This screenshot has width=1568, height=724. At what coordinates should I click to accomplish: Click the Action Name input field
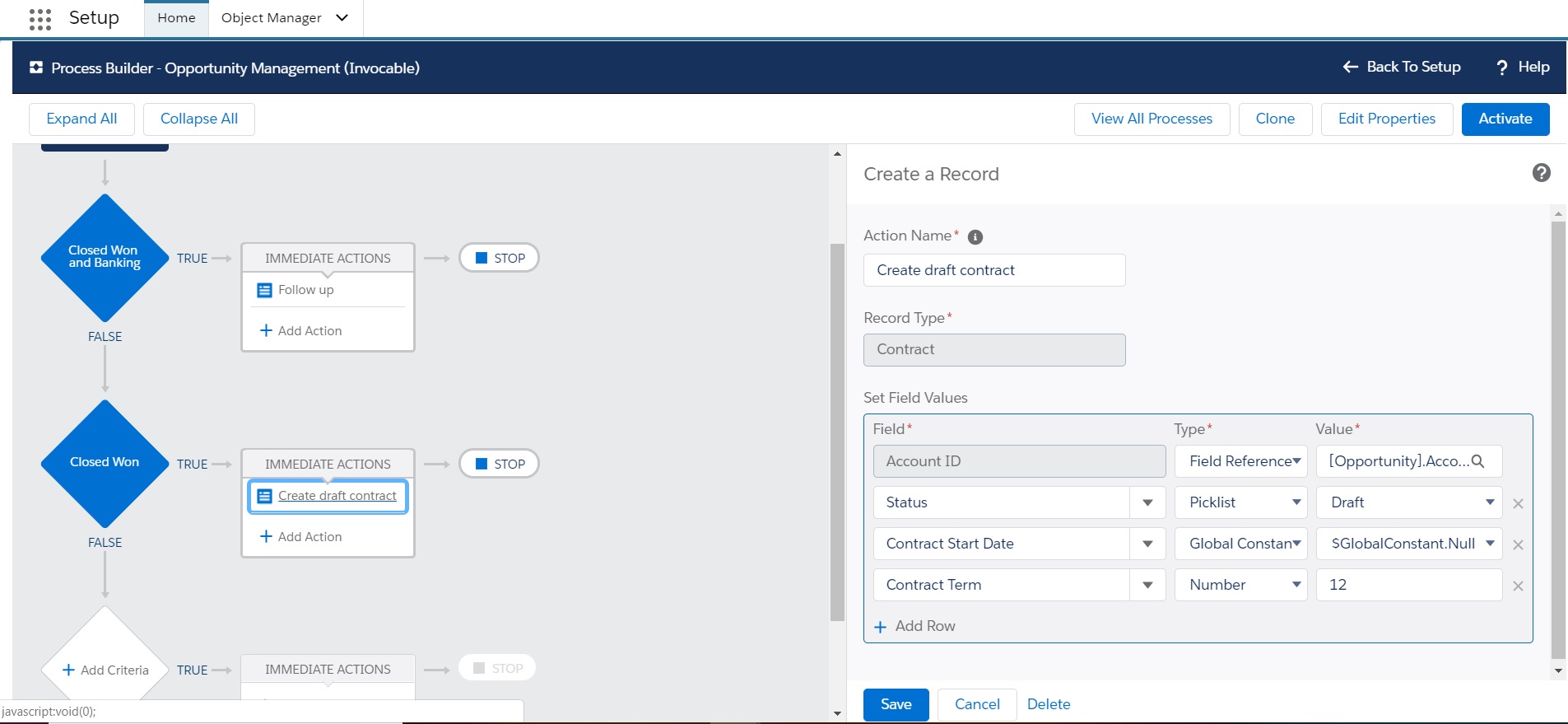tap(994, 270)
